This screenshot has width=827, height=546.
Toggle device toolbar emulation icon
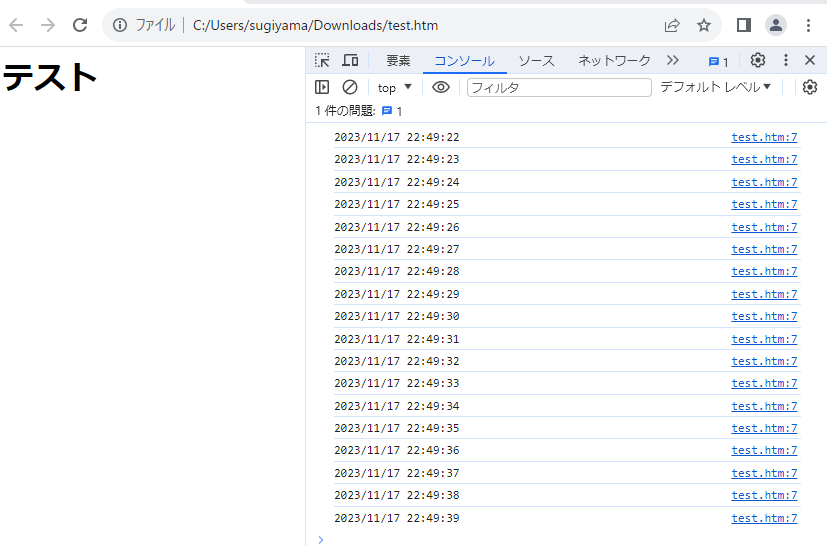[x=350, y=61]
